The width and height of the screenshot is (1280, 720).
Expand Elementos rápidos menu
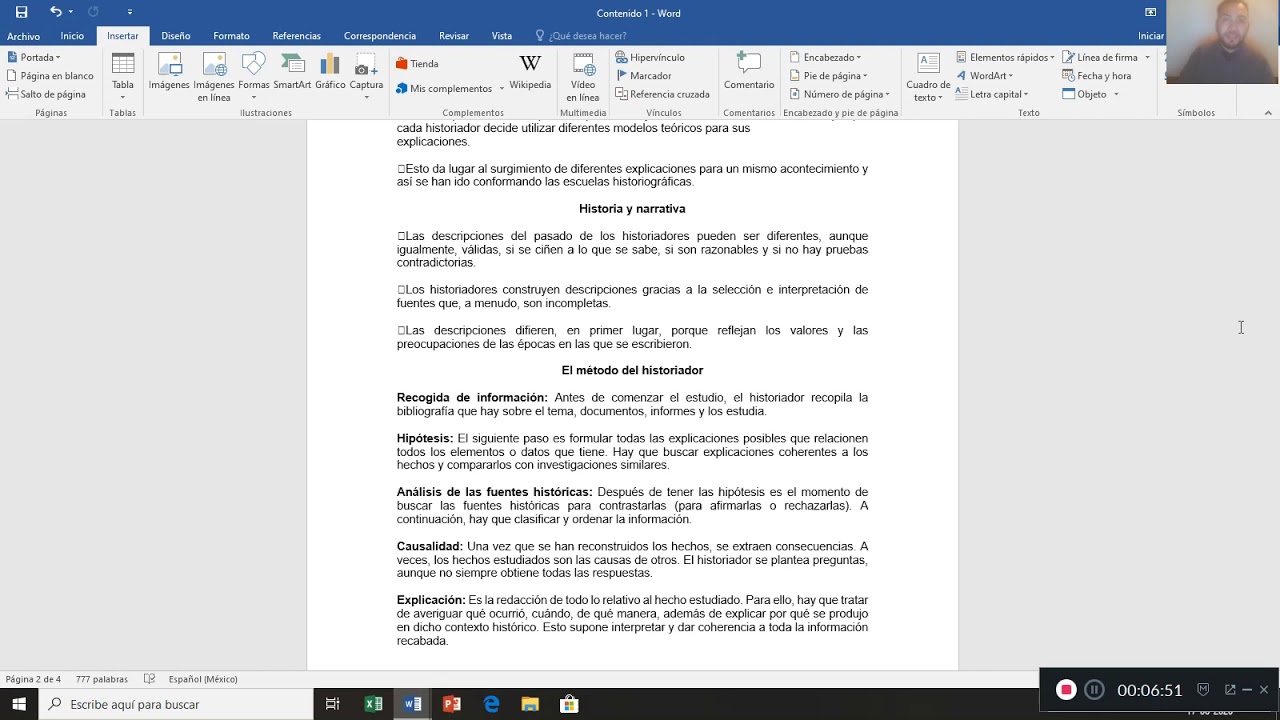[x=1005, y=57]
